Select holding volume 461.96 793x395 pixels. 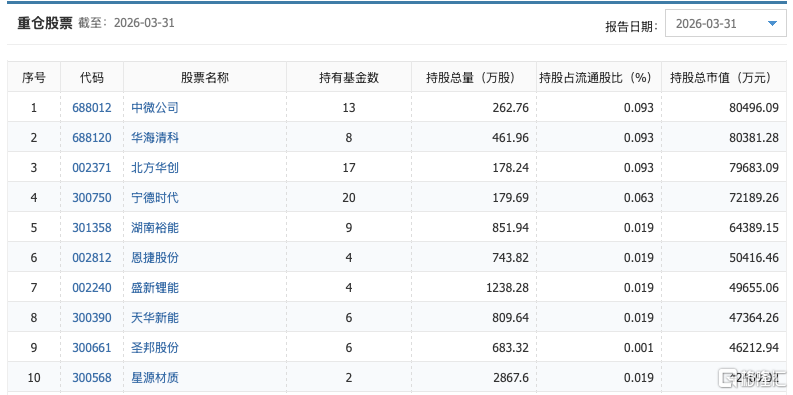511,138
